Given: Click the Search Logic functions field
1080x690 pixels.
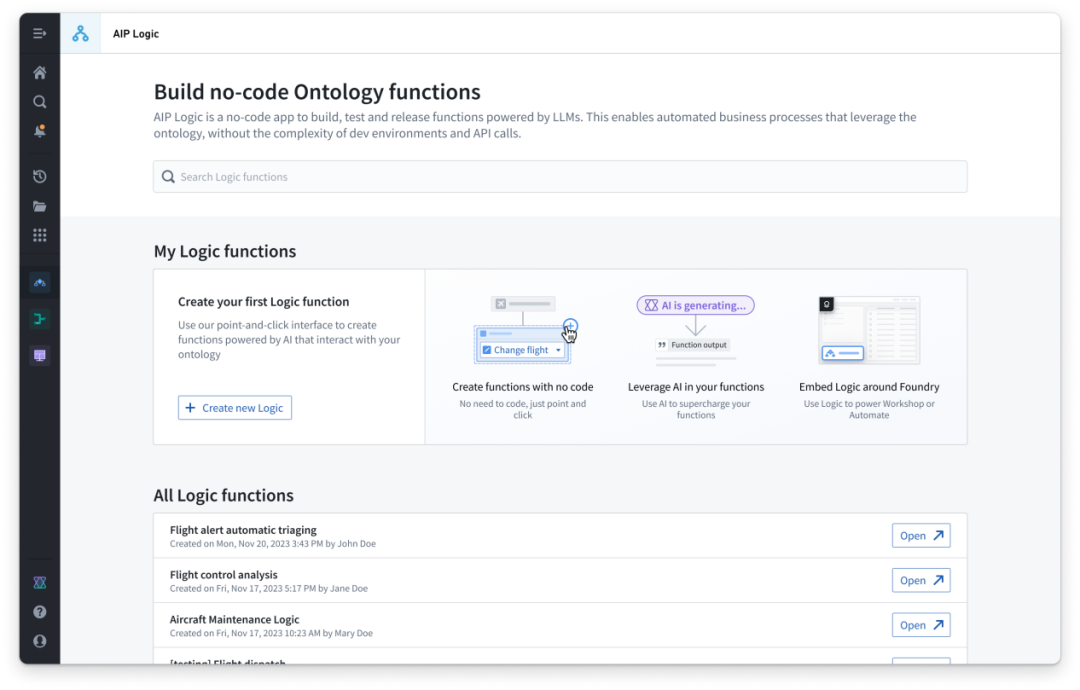Looking at the screenshot, I should coord(560,177).
